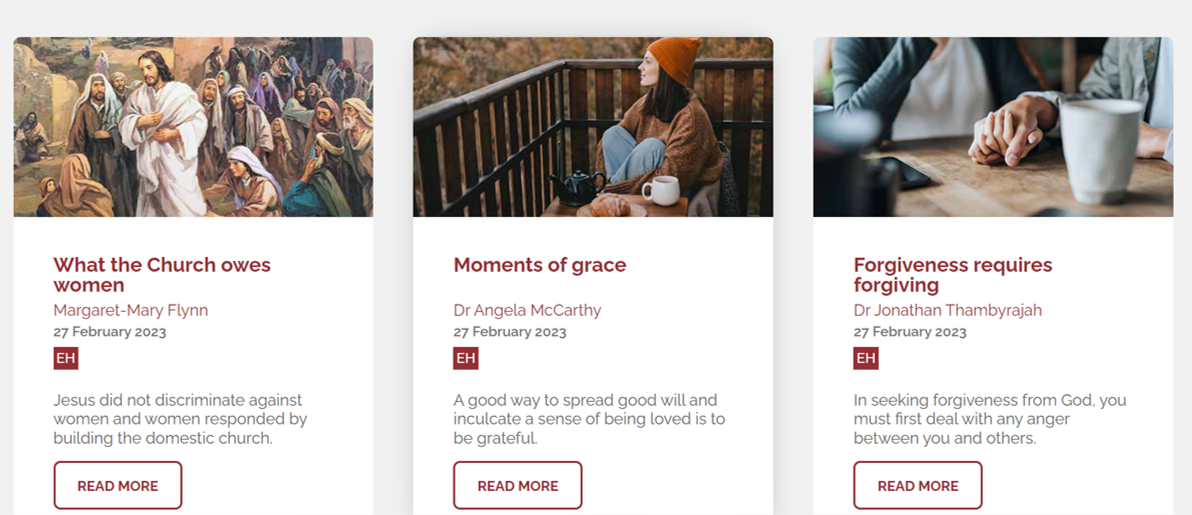The image size is (1192, 515).
Task: Select author Margaret-Mary Flynn
Action: pos(131,310)
